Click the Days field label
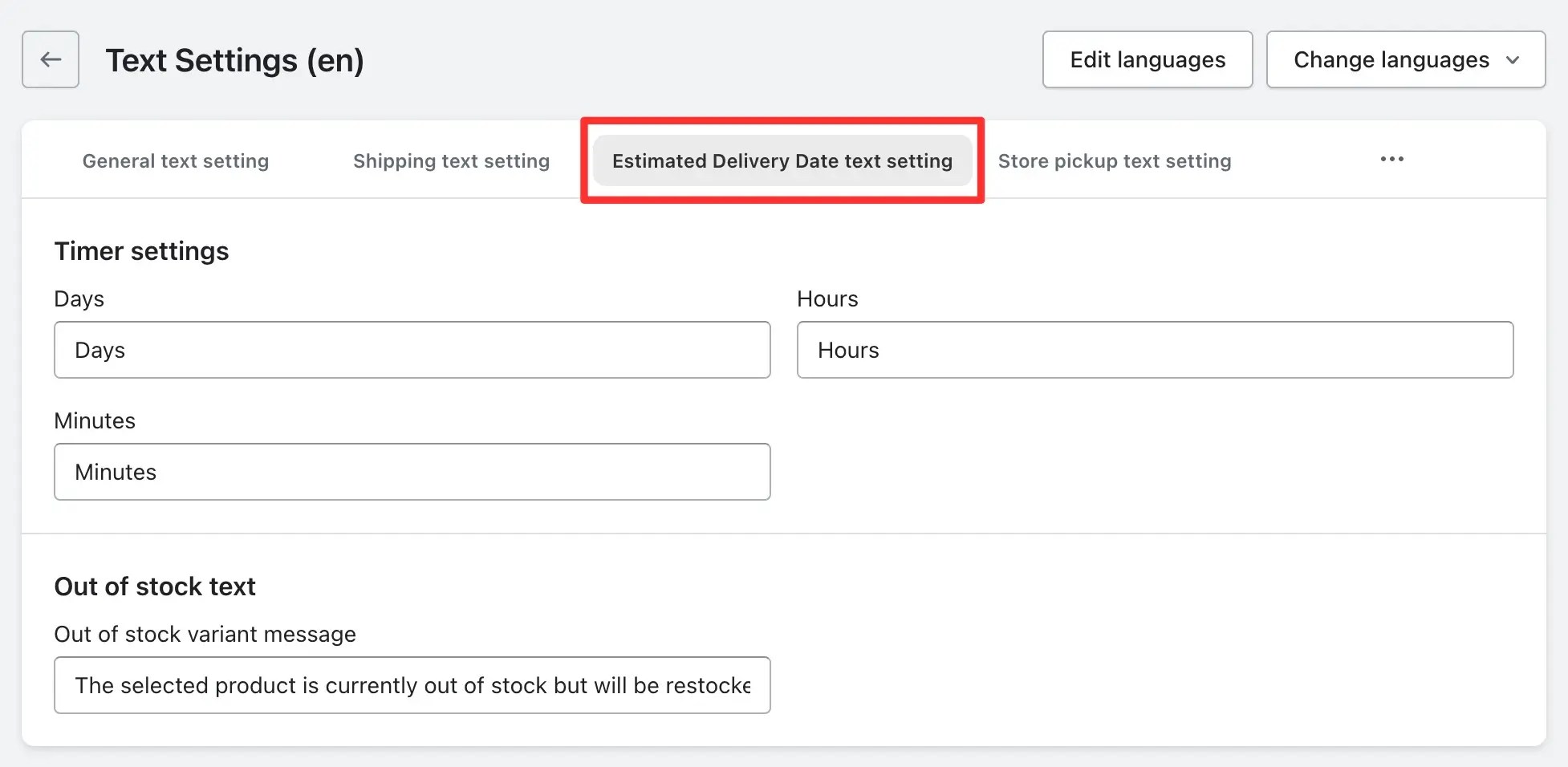Screen dimensions: 1568x767 click(x=79, y=298)
